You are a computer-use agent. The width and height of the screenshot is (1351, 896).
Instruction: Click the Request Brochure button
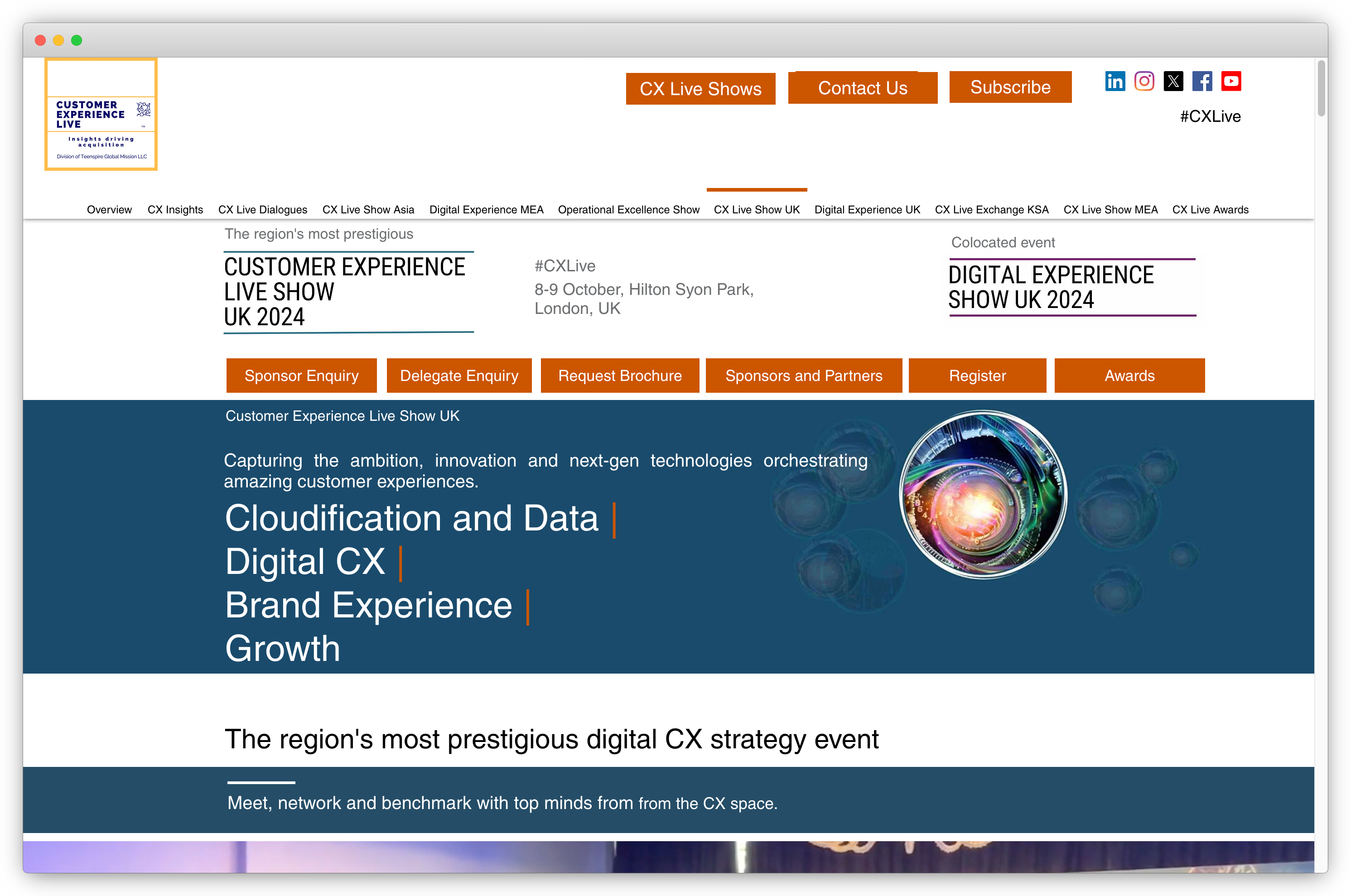click(x=619, y=376)
